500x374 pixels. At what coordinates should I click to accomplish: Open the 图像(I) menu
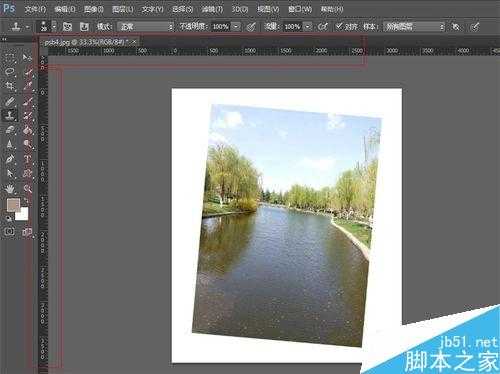[94, 9]
